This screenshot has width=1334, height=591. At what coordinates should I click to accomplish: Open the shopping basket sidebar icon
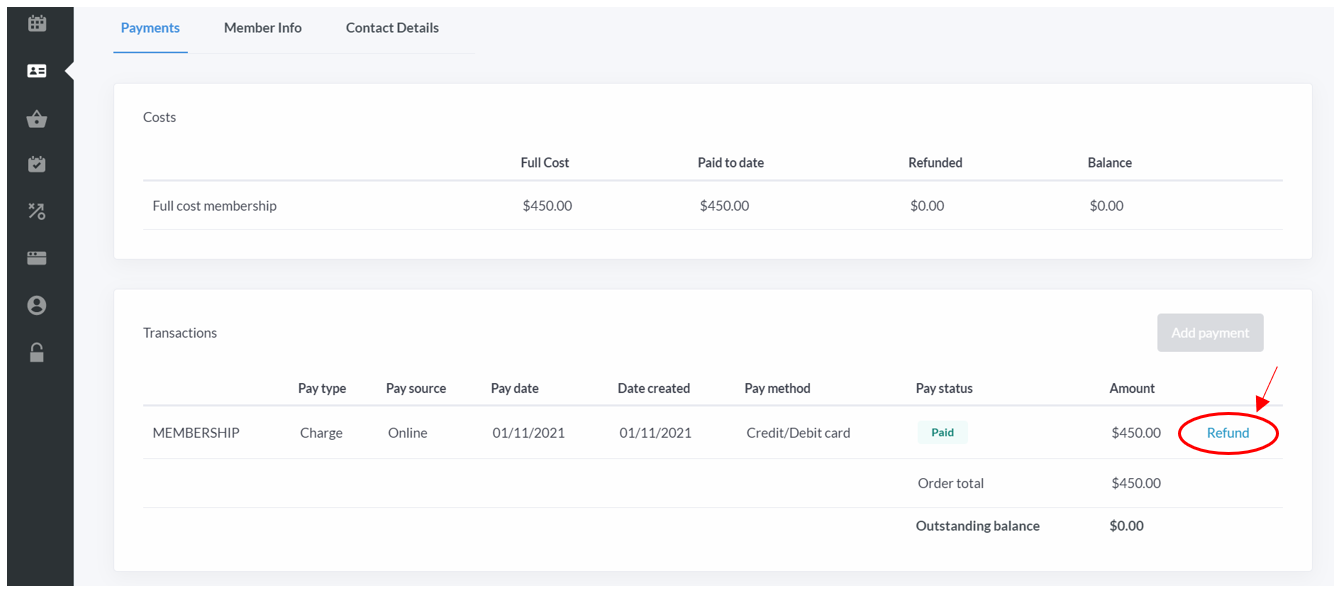pos(37,119)
